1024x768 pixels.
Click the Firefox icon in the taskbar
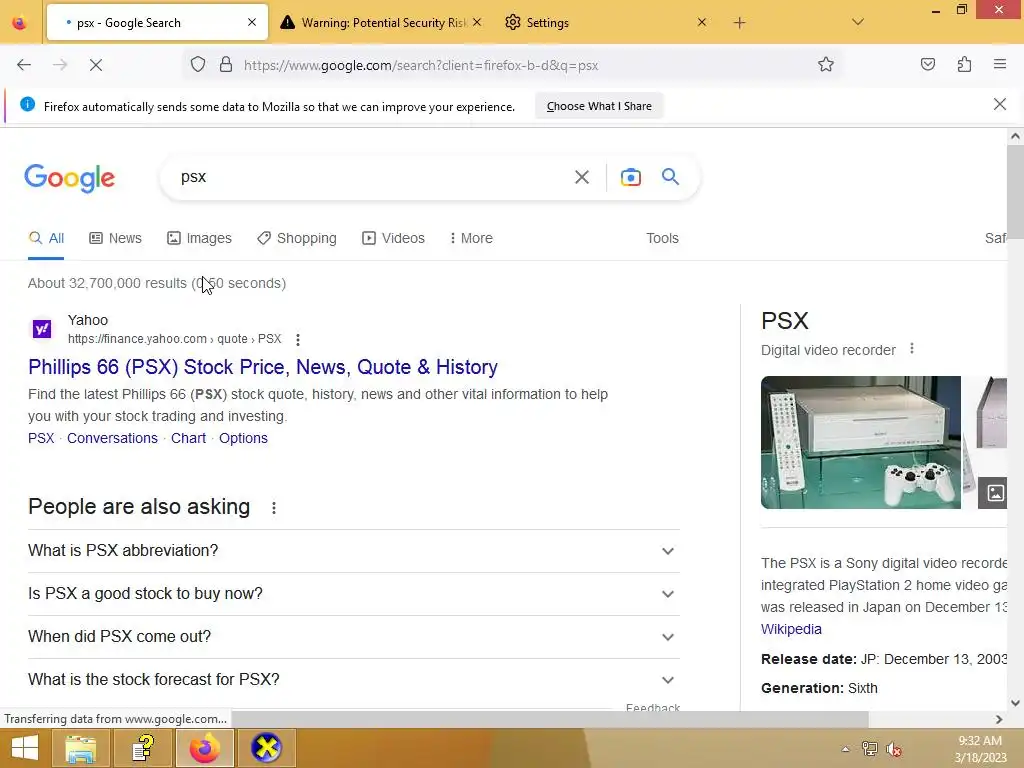pos(204,748)
